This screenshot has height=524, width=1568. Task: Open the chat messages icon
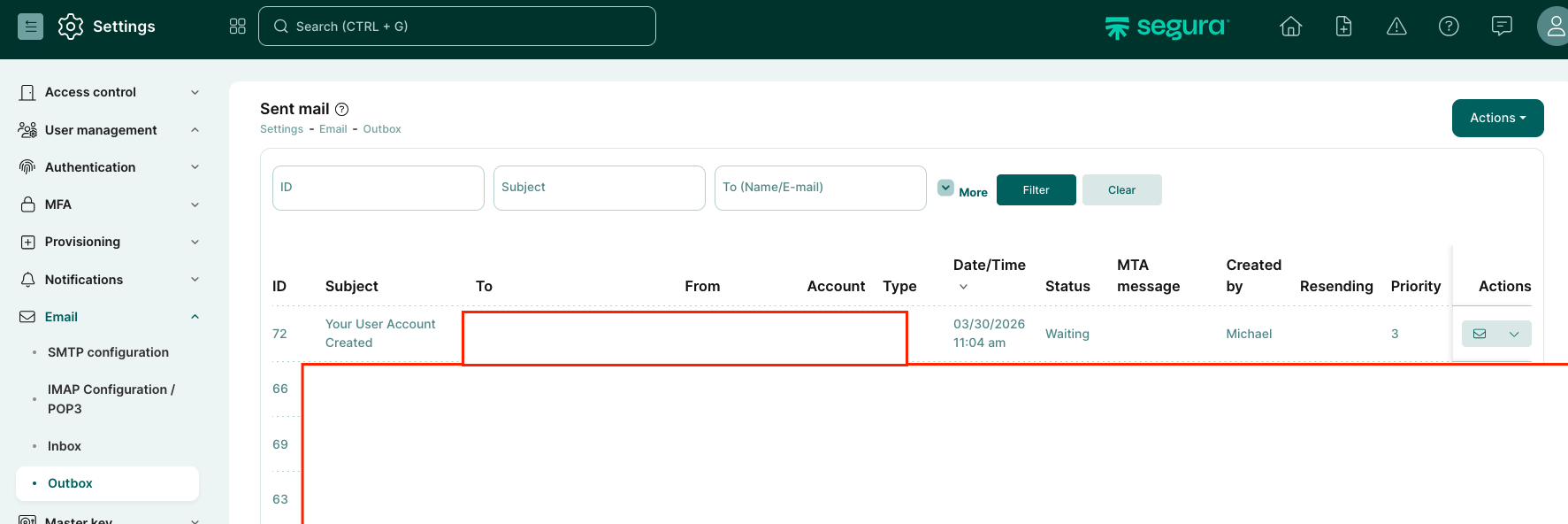click(x=1502, y=27)
